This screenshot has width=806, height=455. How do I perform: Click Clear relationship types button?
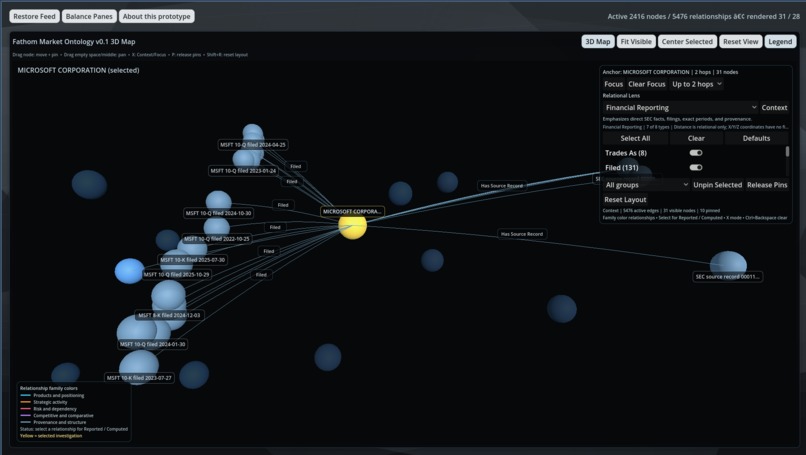tap(696, 138)
